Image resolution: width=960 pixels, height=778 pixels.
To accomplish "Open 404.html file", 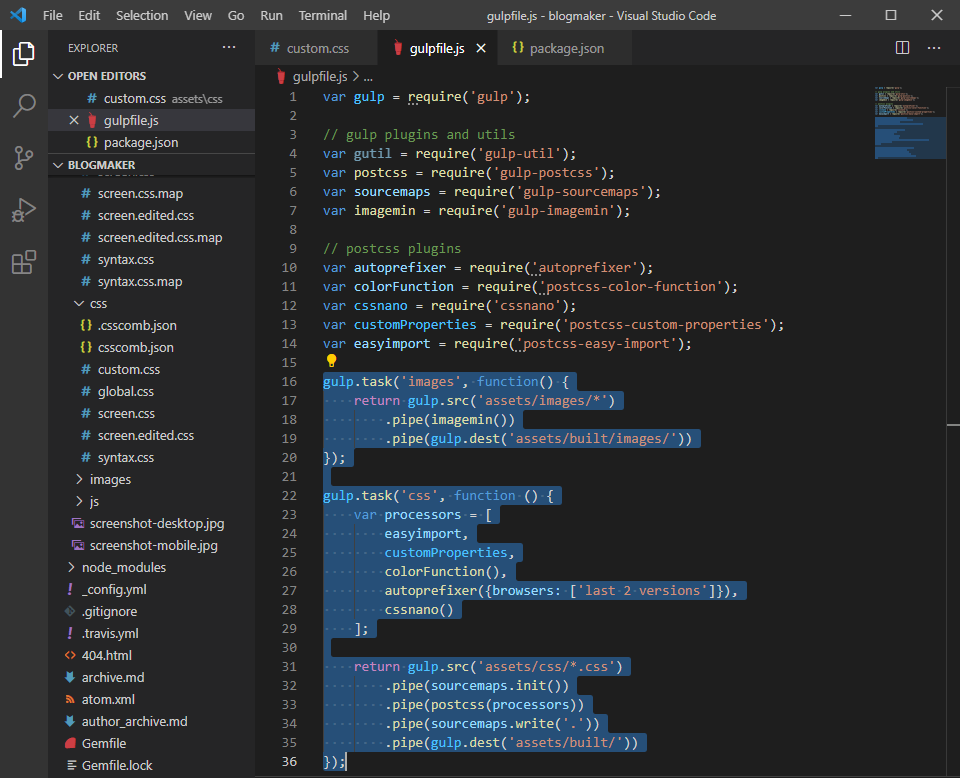I will click(x=151, y=656).
